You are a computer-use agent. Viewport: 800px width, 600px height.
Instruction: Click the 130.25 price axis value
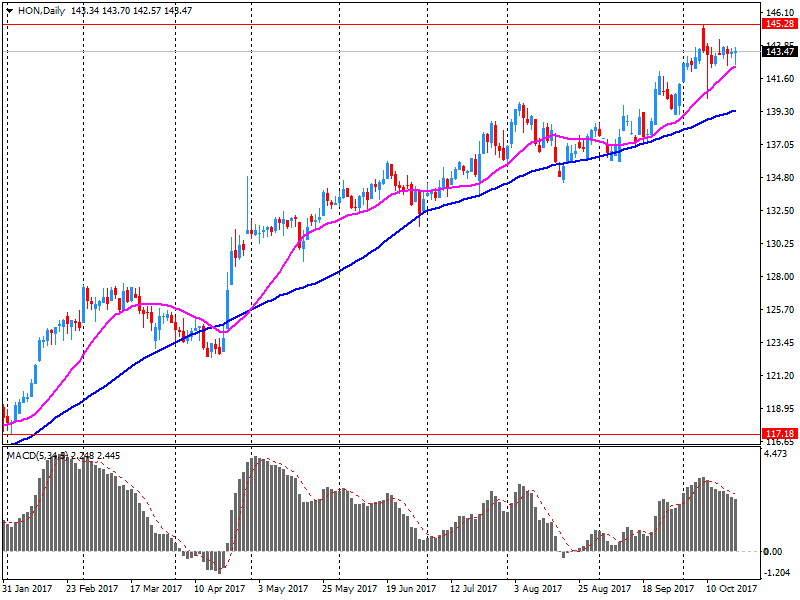click(781, 244)
